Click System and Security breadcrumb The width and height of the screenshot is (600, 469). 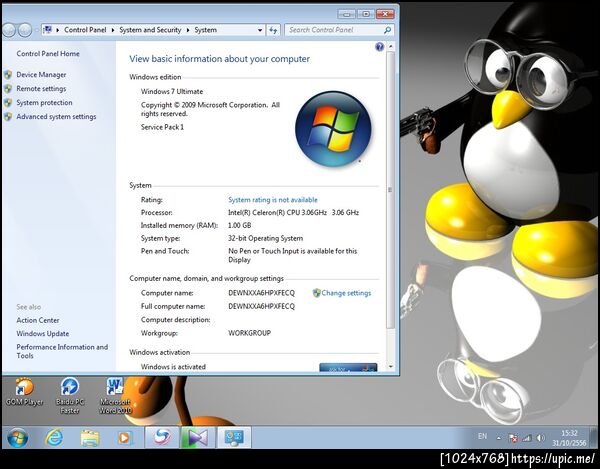[150, 30]
